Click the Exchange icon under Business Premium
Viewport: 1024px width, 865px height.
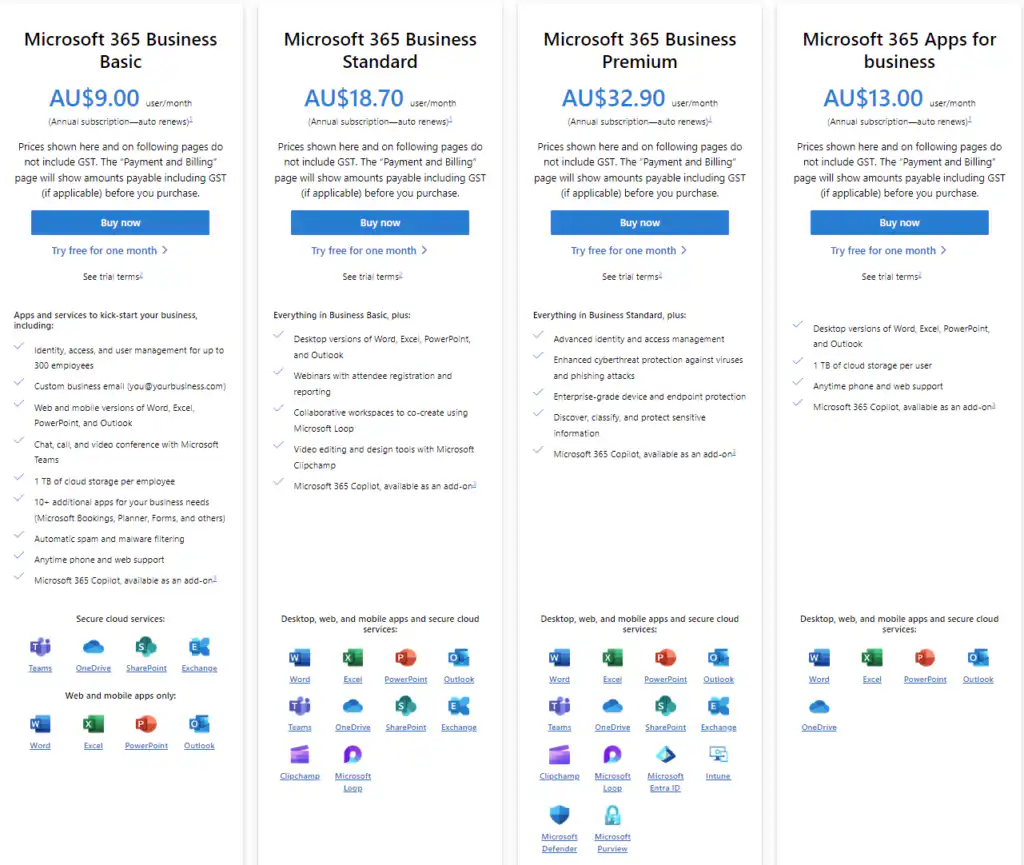[x=718, y=712]
